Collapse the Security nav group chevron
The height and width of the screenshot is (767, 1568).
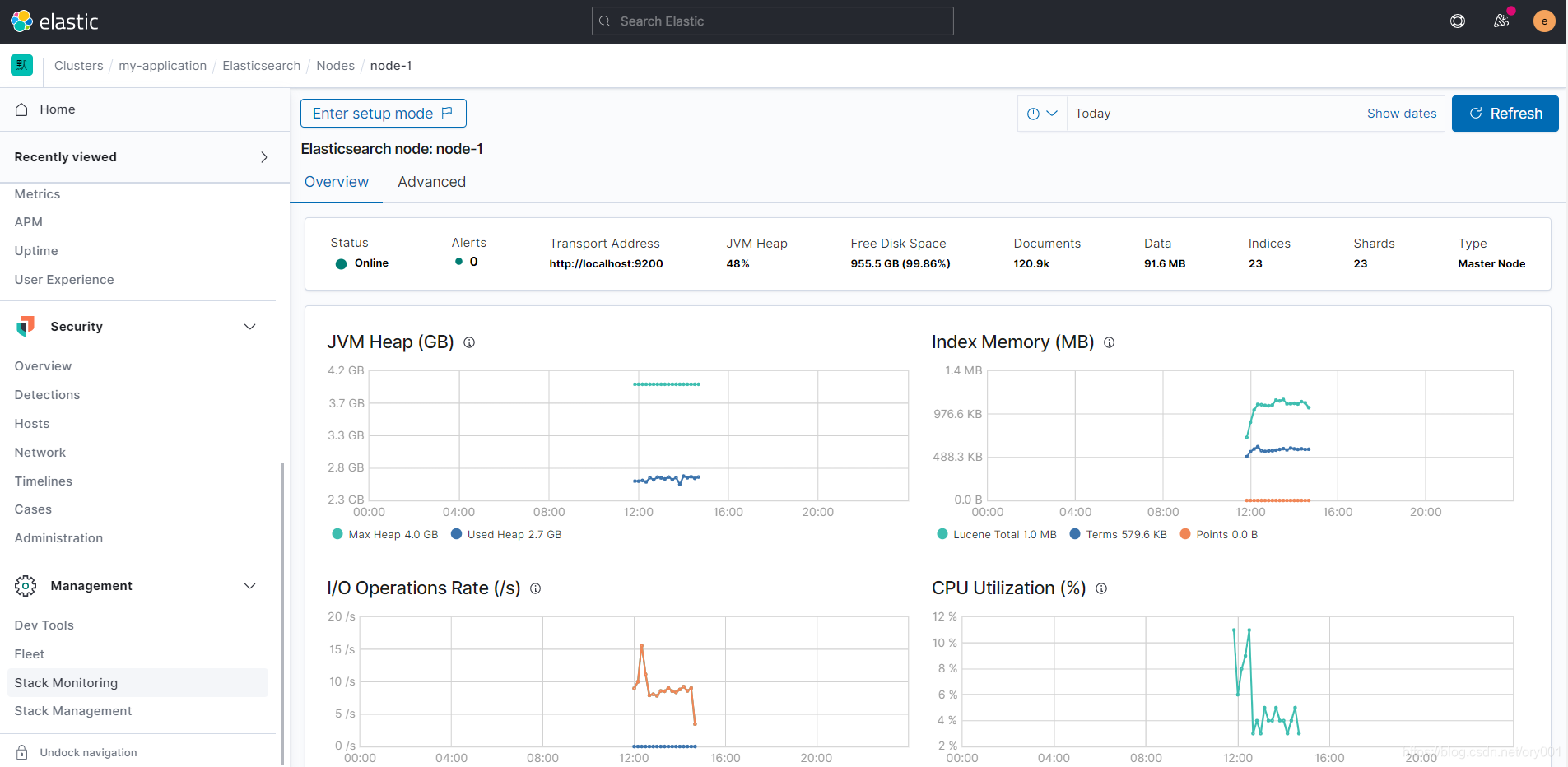click(x=250, y=327)
